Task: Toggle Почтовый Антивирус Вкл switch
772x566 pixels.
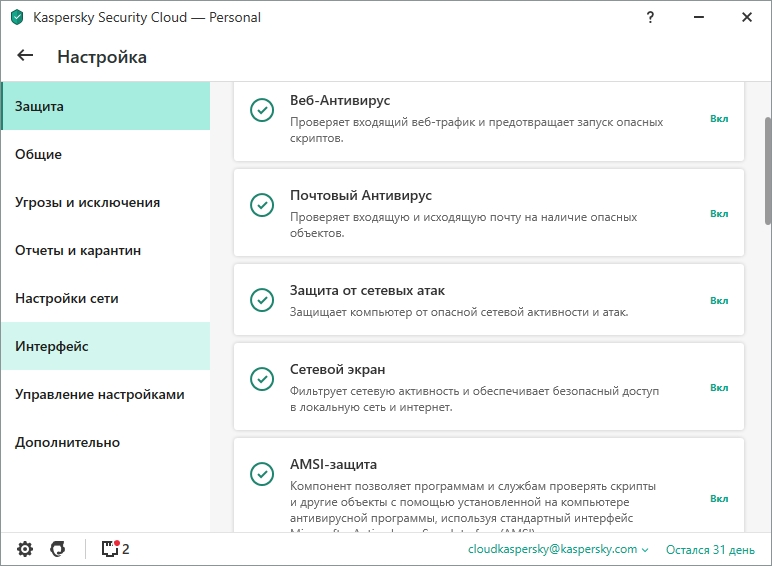Action: 719,214
